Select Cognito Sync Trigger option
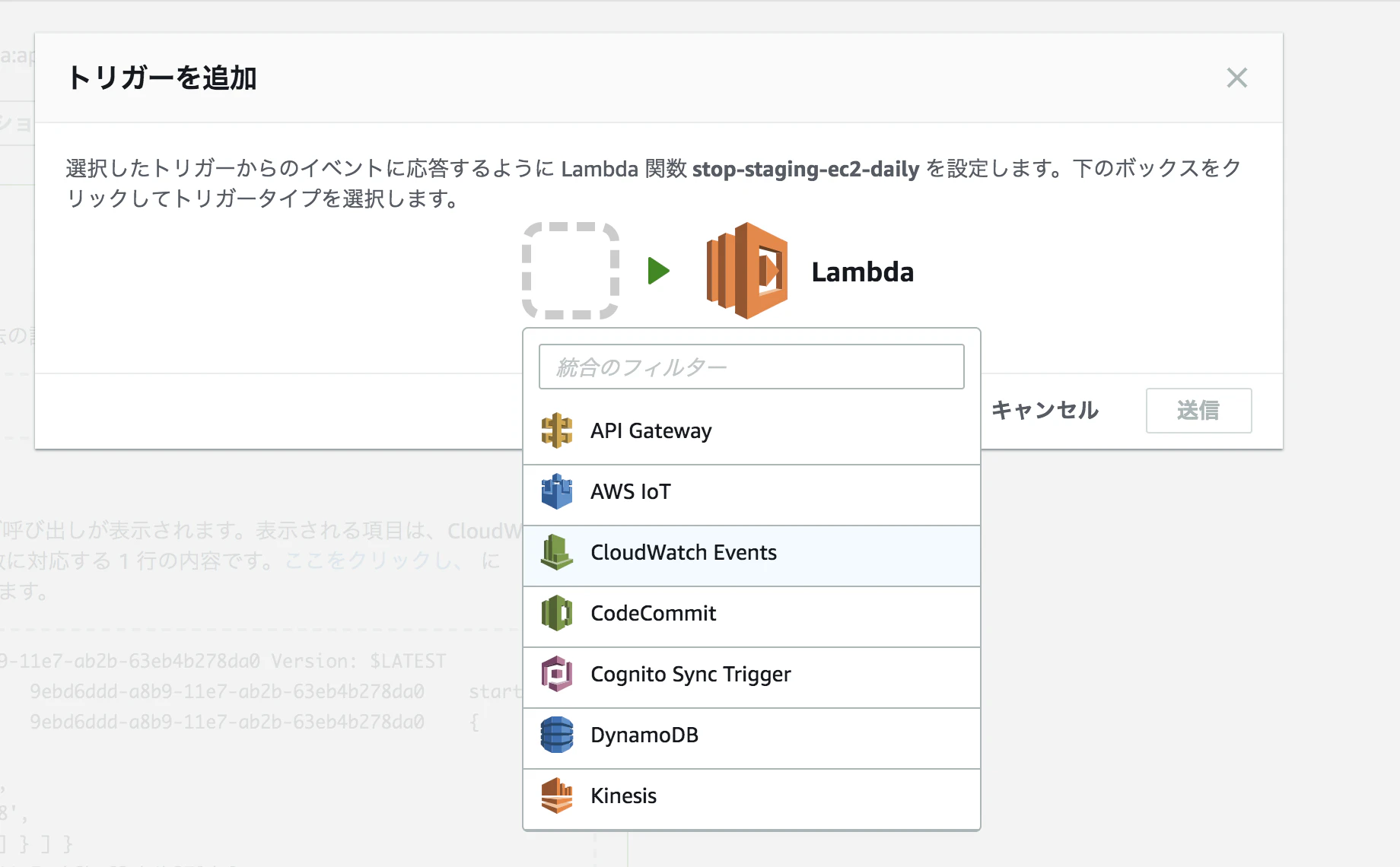 pyautogui.click(x=752, y=678)
